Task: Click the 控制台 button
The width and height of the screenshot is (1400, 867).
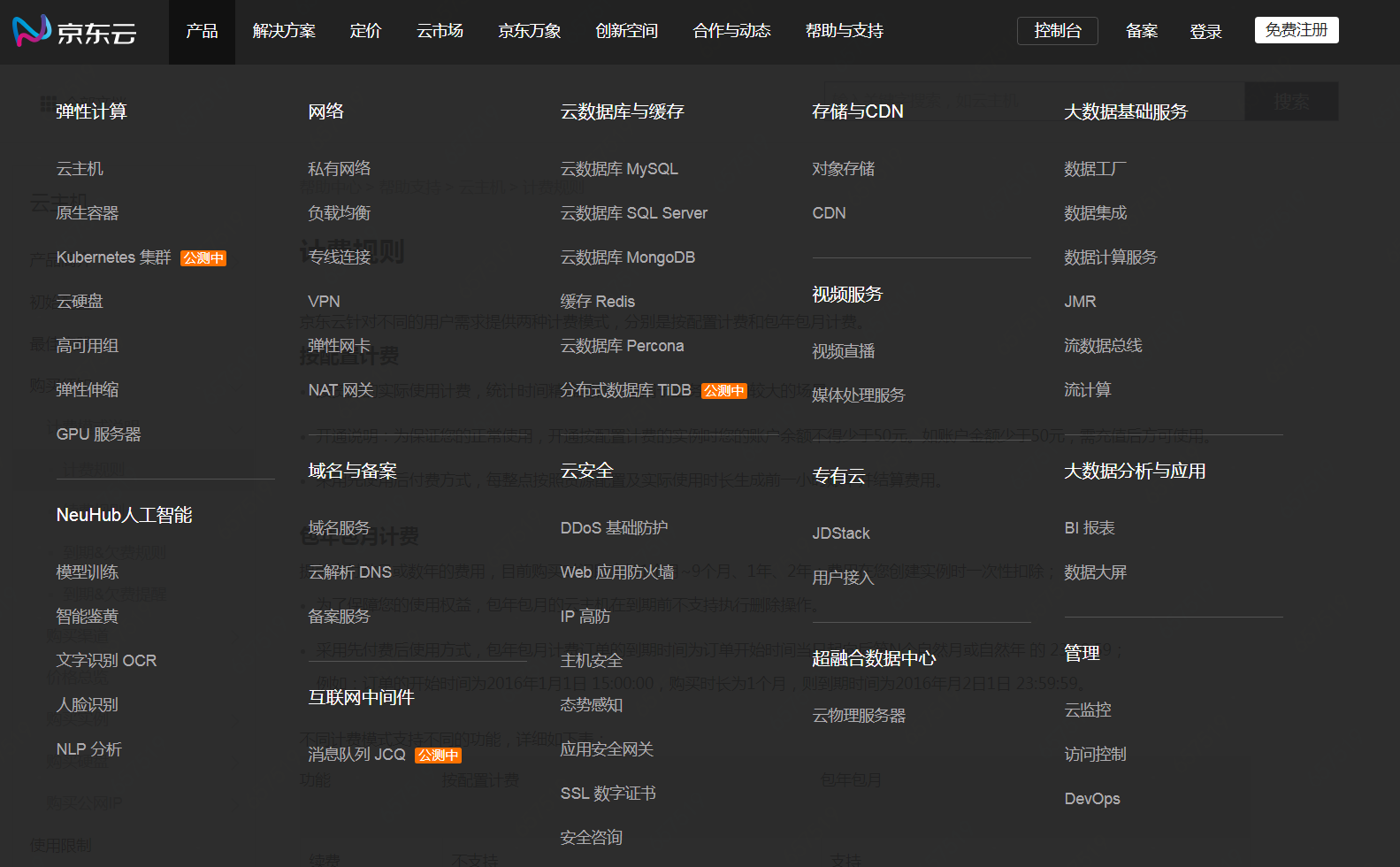Action: coord(1057,31)
